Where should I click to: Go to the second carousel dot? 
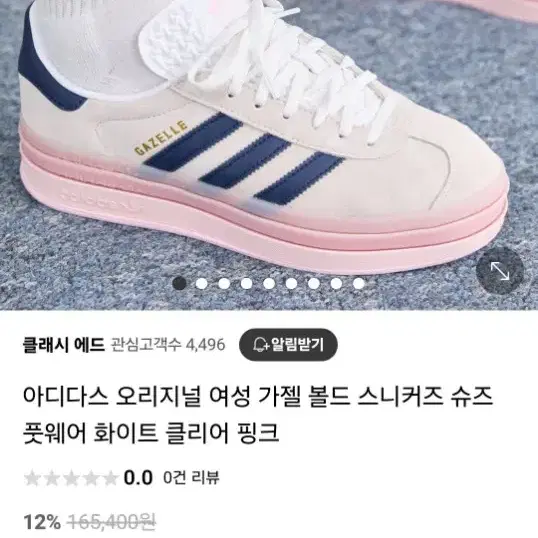coord(202,283)
